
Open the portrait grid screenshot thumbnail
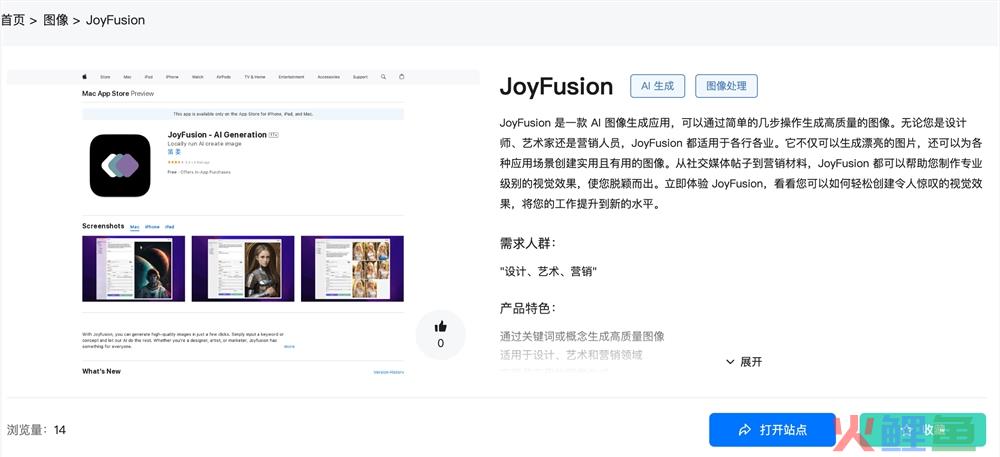(352, 268)
